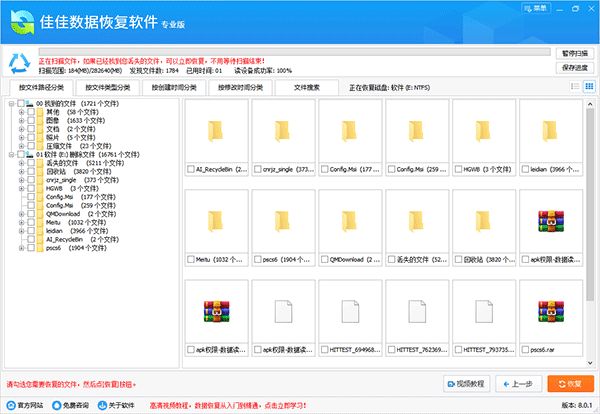This screenshot has height=414, width=600.
Task: Select the HITTEST_793735 file icon
Action: coord(484,311)
